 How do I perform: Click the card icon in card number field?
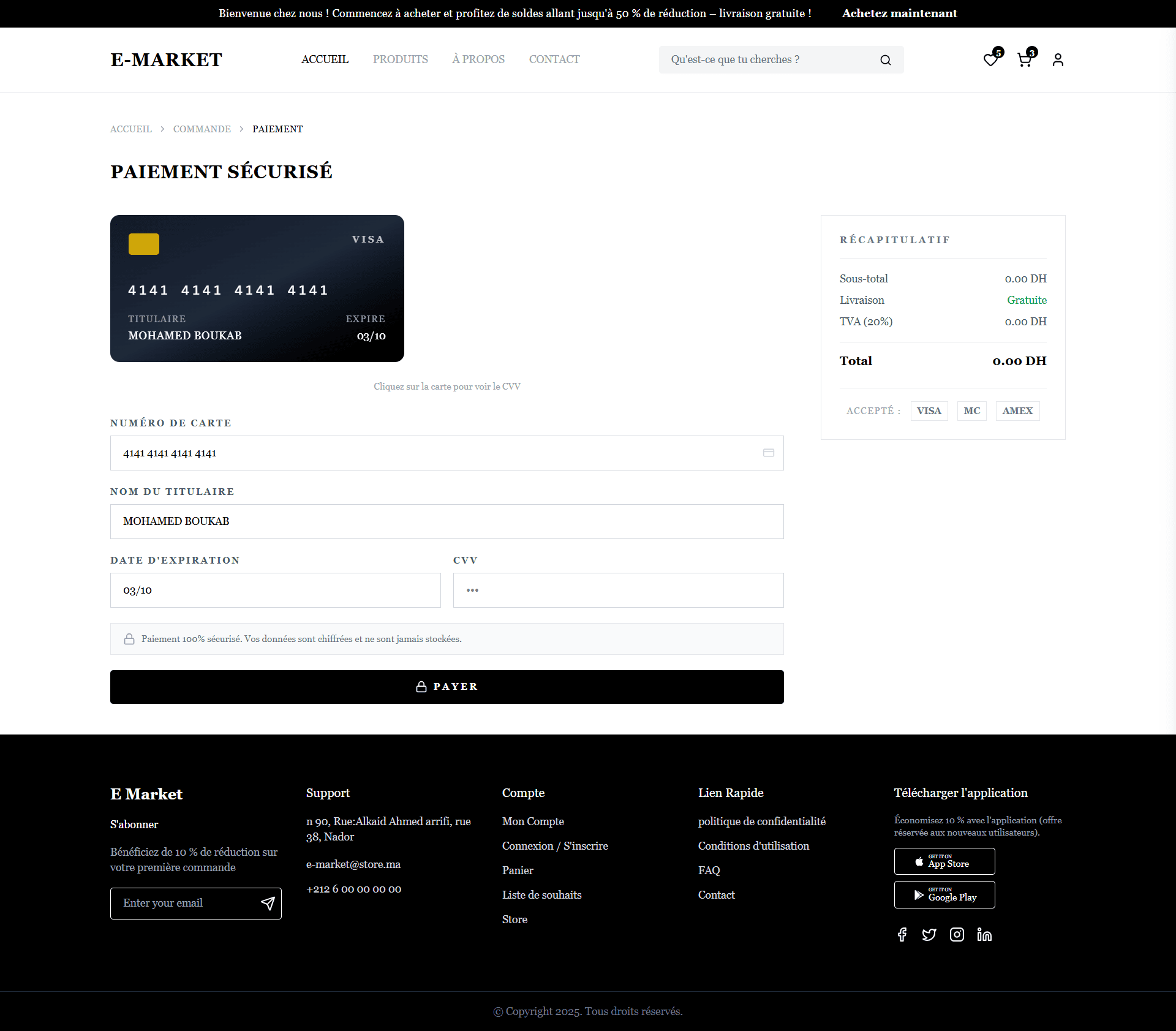tap(769, 453)
